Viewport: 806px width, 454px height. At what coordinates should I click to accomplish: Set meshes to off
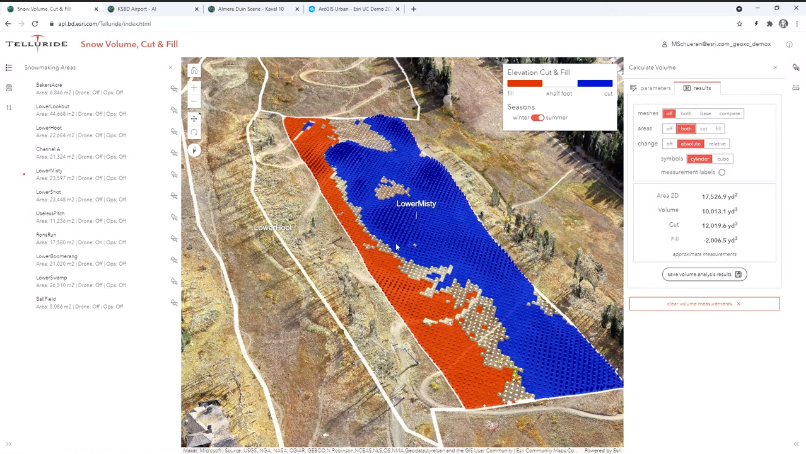pos(669,113)
